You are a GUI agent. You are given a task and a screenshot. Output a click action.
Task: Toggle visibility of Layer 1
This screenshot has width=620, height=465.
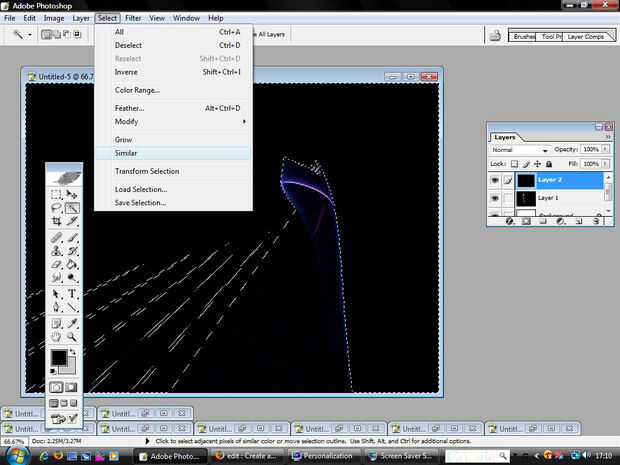496,198
